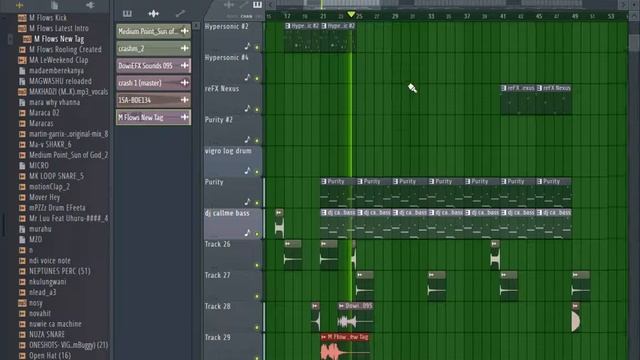Click the note icon on Hypersonic #2 track

click(247, 46)
